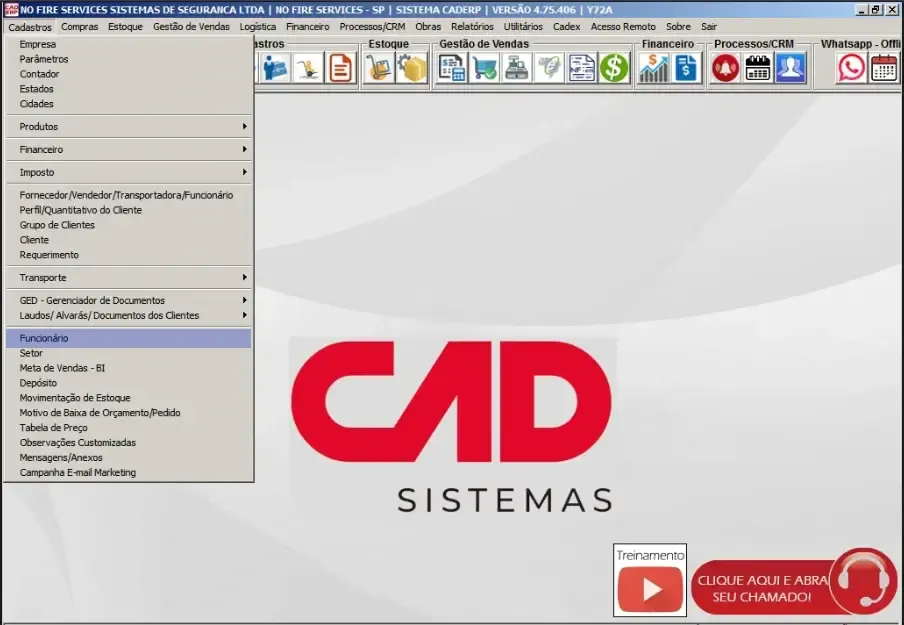Open the blue contacts icon in Processos/CRM
Viewport: 904px width, 625px height.
click(790, 68)
